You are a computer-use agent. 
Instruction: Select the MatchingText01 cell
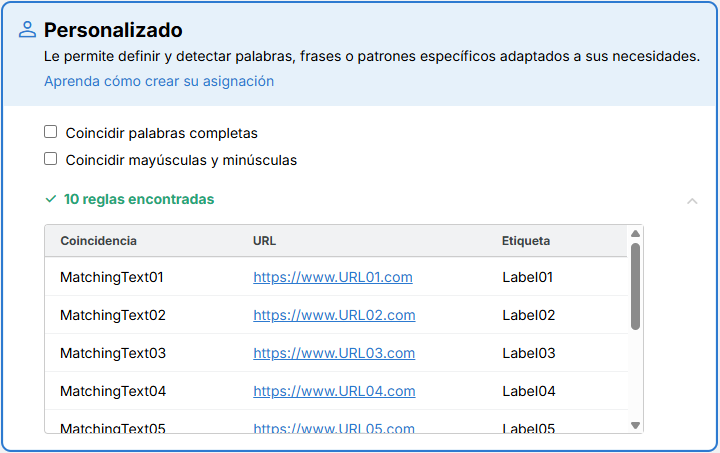point(112,277)
